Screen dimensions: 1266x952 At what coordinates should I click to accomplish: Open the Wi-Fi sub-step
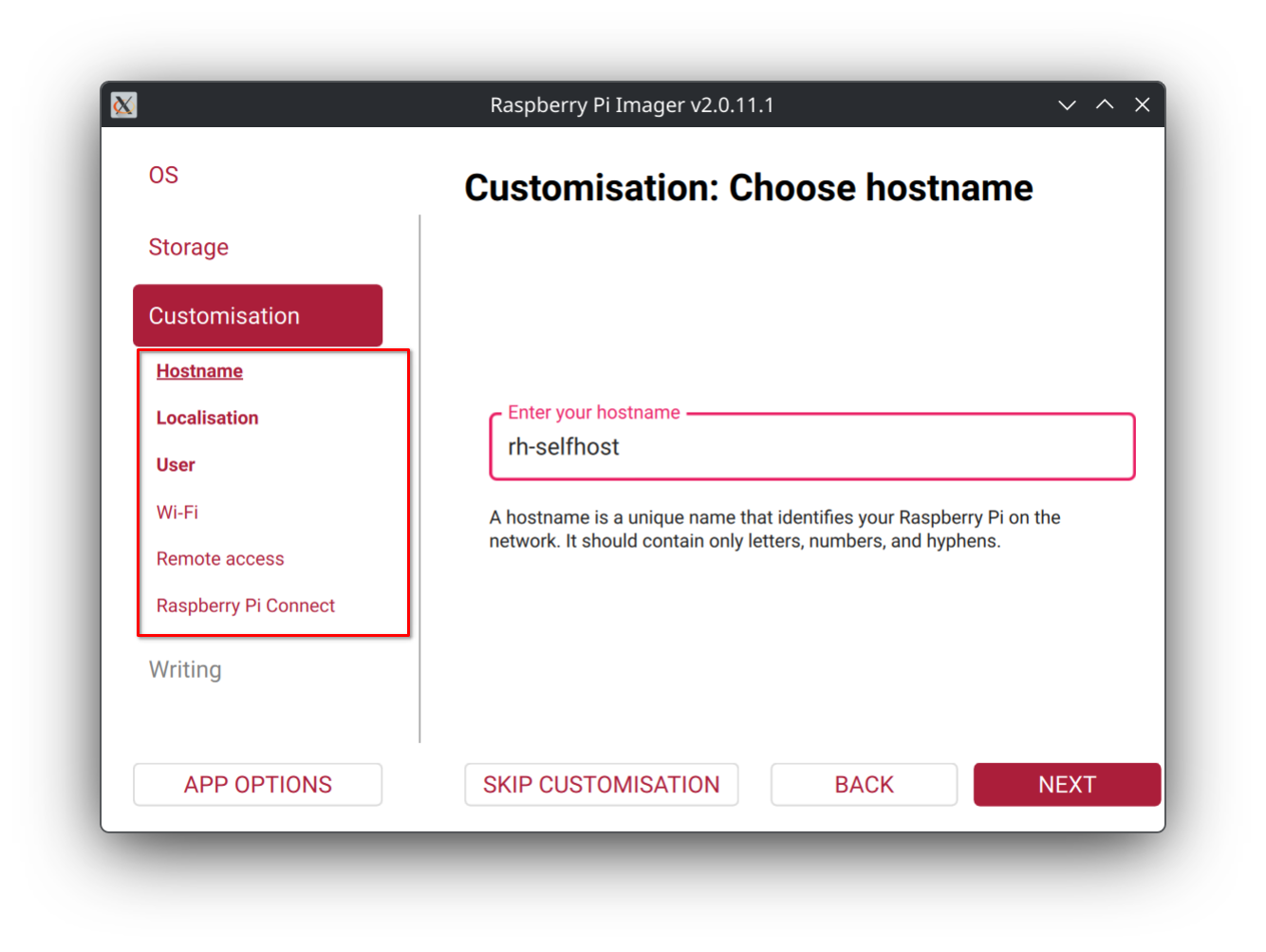[x=177, y=512]
